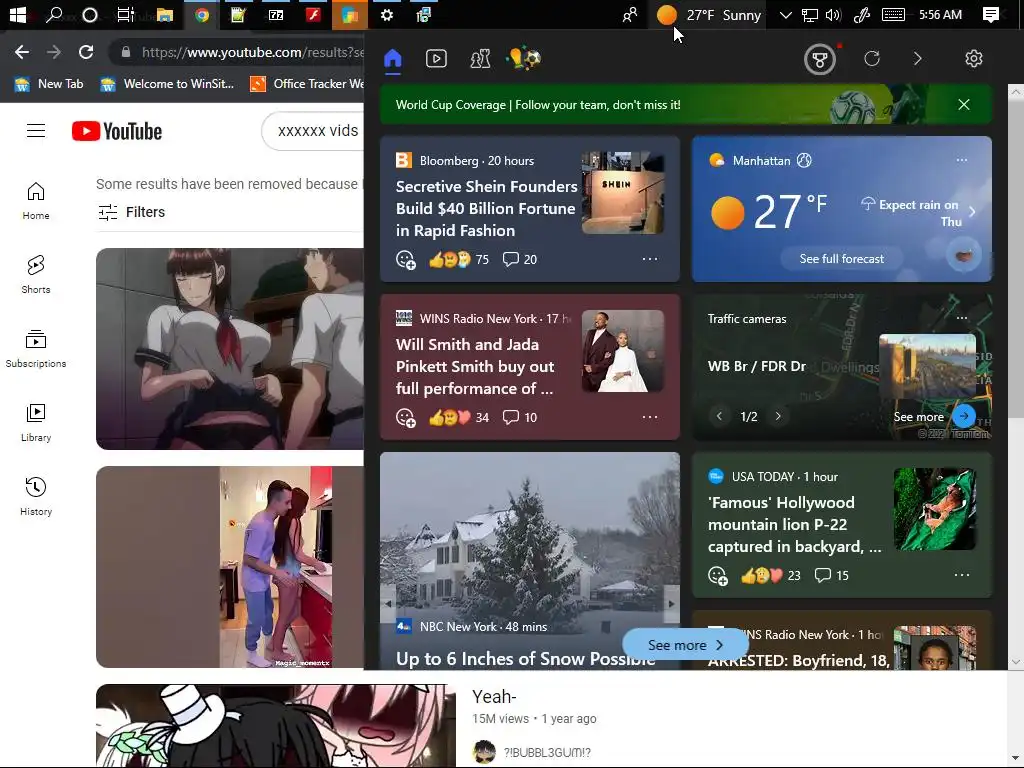Open the rewards medal icon

pos(820,59)
